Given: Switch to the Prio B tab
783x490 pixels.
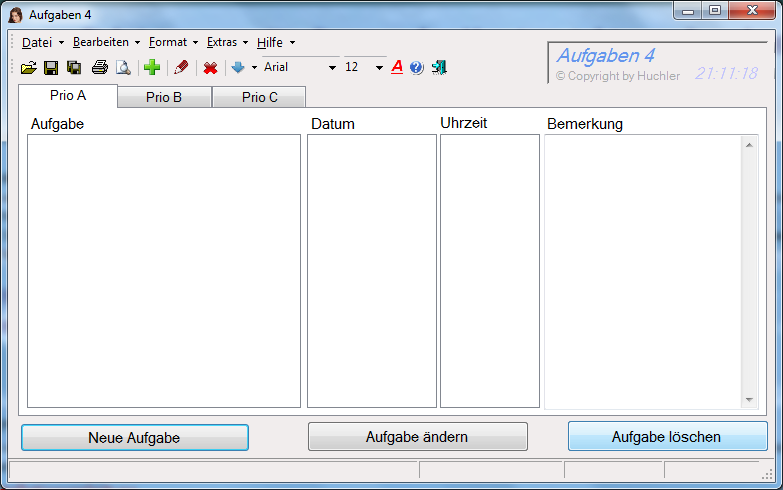Looking at the screenshot, I should point(164,97).
